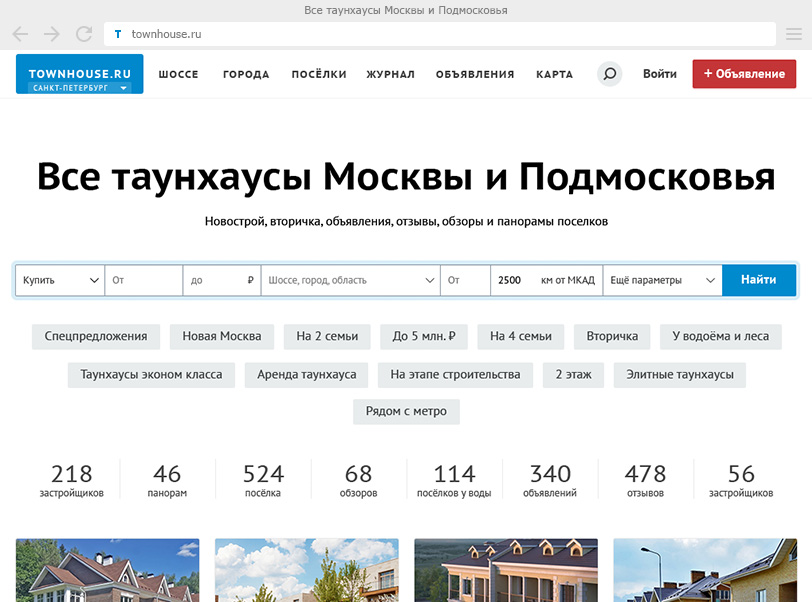Screen dimensions: 812x602
Task: Click the red Объявление button
Action: (x=744, y=74)
